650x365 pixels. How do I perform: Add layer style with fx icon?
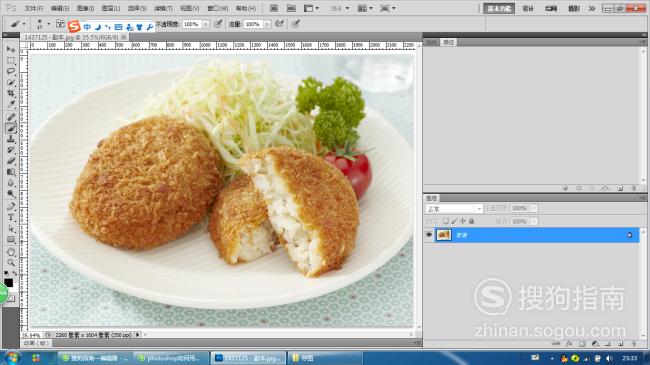click(569, 344)
